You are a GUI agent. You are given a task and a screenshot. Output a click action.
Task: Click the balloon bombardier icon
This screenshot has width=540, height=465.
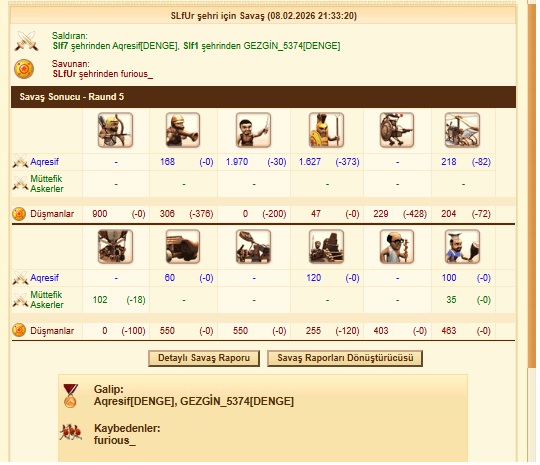115,246
